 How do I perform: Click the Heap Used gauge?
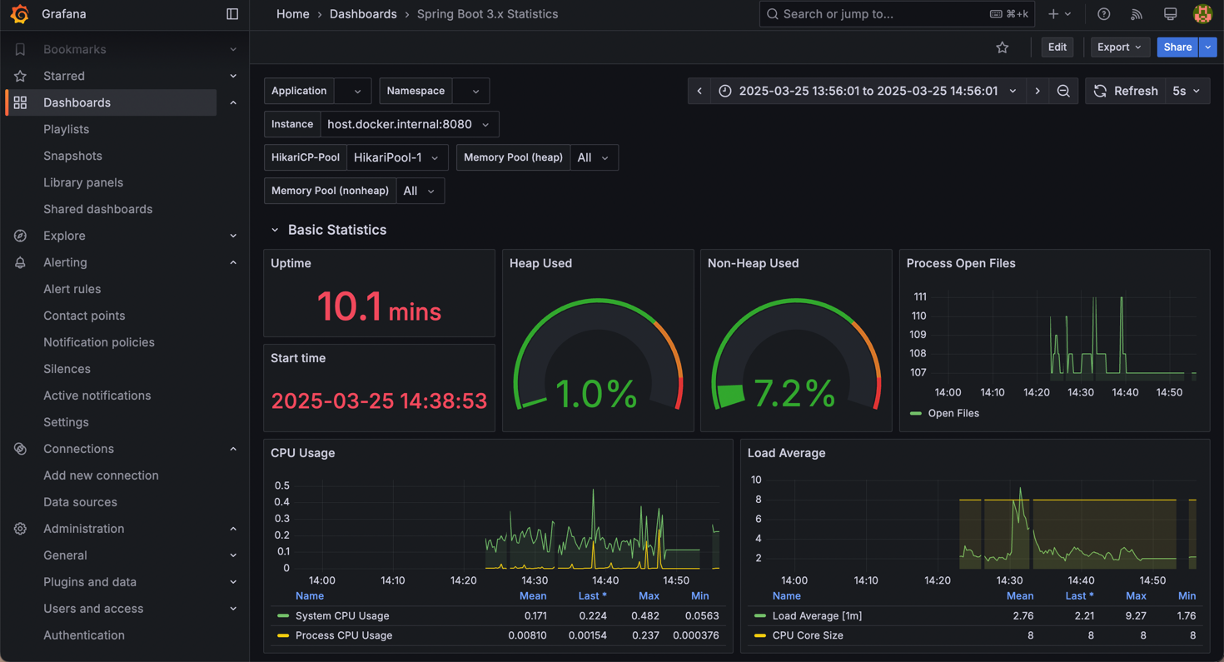pos(597,355)
